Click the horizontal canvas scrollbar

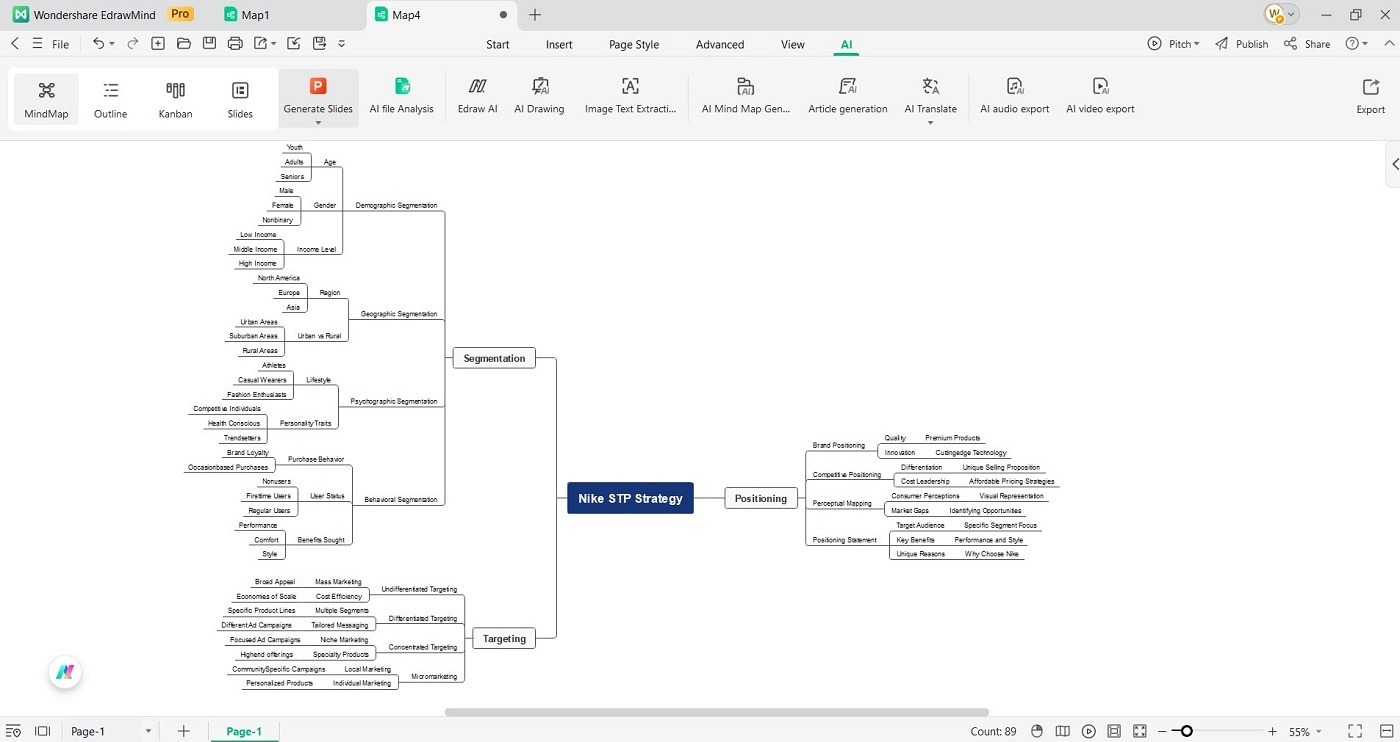click(x=716, y=712)
